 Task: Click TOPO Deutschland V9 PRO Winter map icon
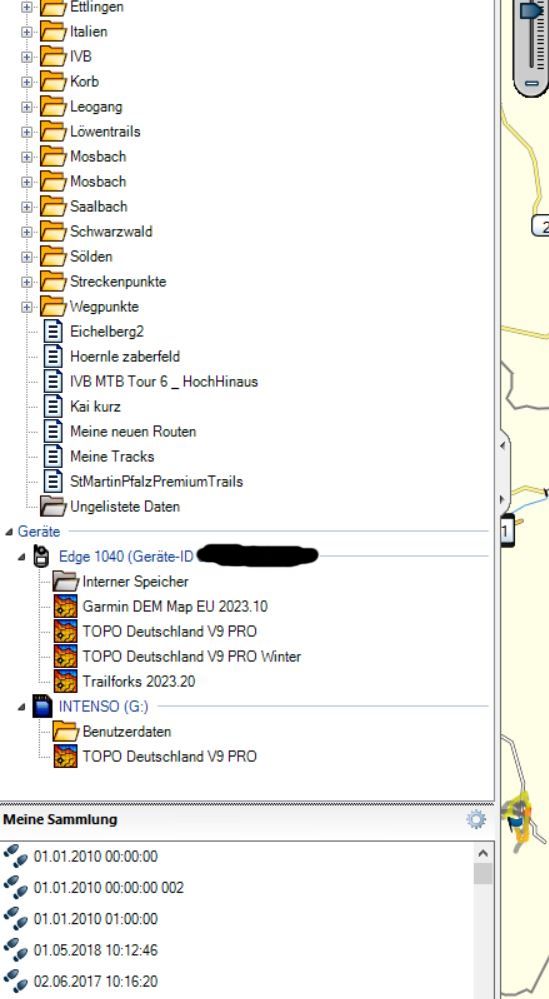click(66, 656)
